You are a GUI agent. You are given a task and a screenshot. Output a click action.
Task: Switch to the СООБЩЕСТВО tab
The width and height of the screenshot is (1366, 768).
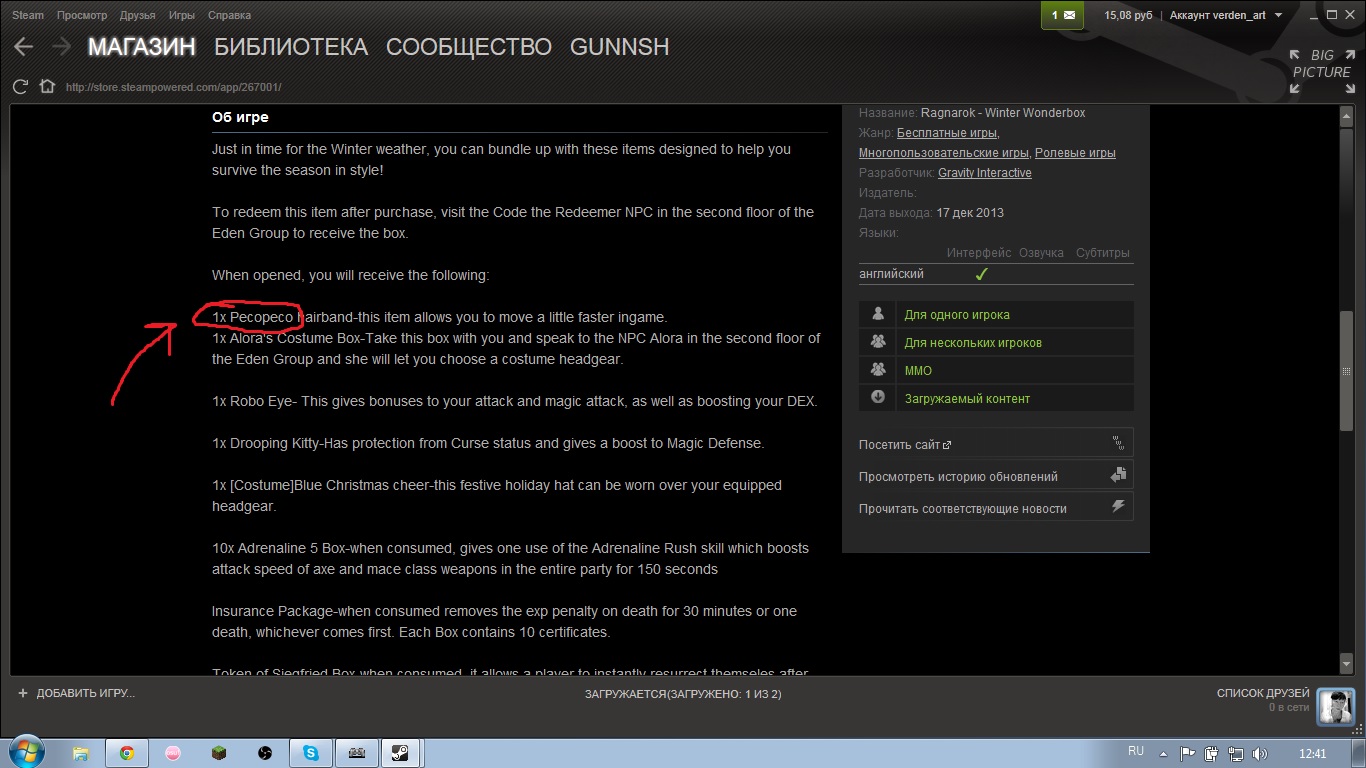pyautogui.click(x=469, y=47)
